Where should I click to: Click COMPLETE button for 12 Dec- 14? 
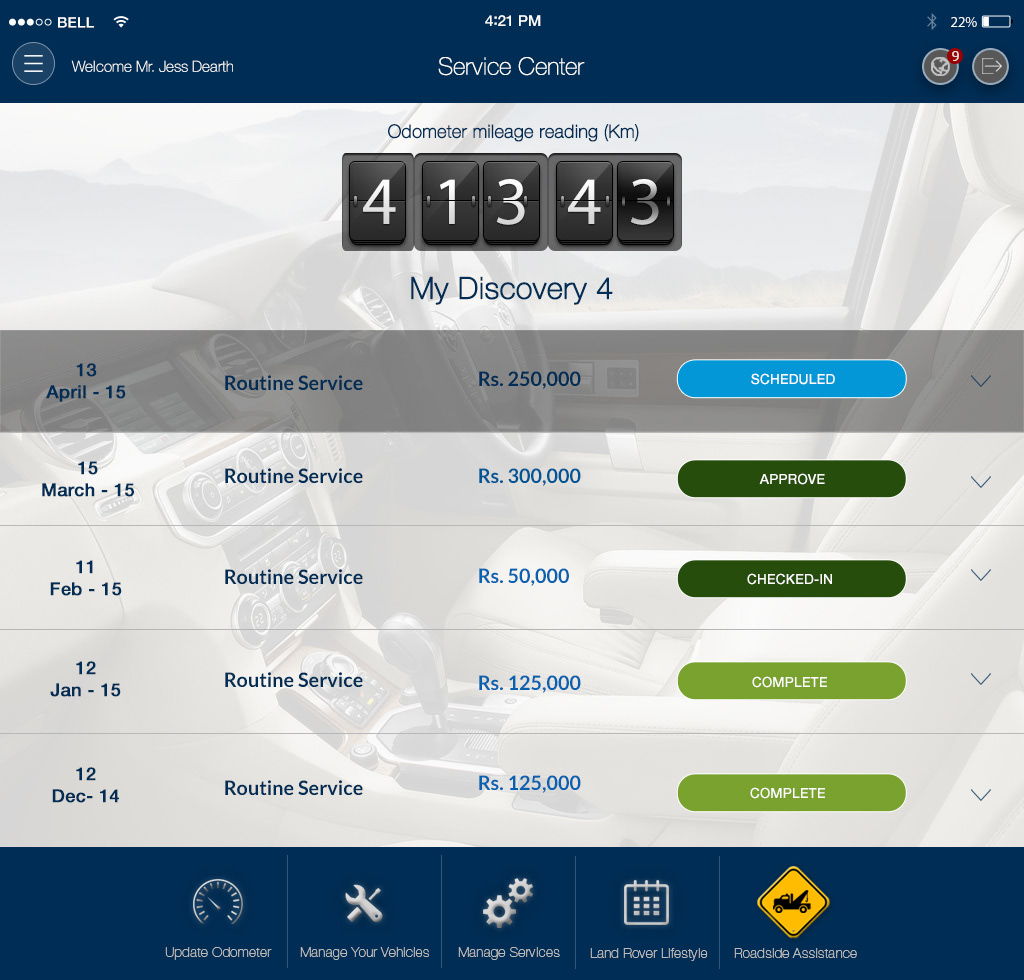pyautogui.click(x=792, y=793)
